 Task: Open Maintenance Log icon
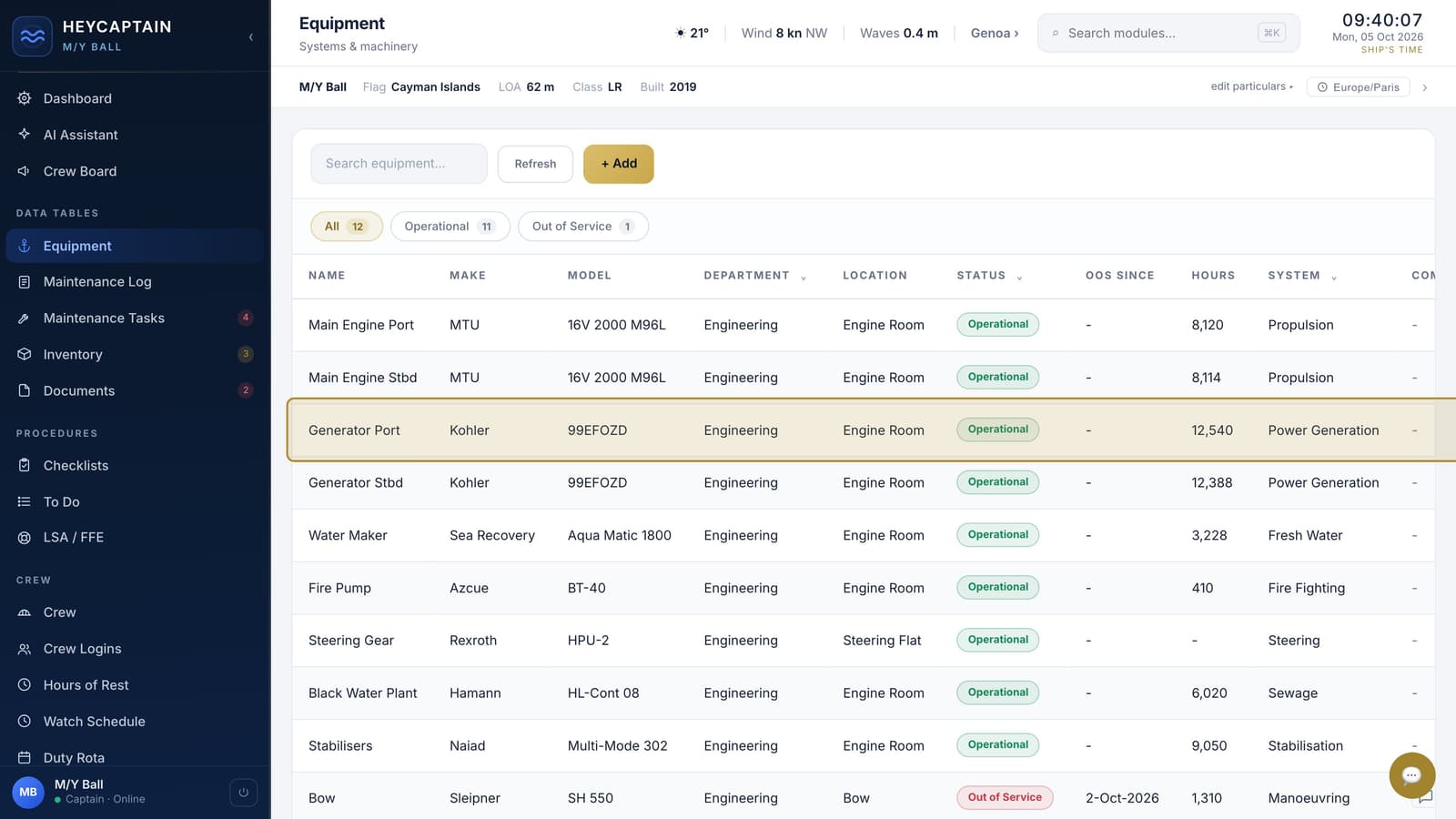point(25,282)
